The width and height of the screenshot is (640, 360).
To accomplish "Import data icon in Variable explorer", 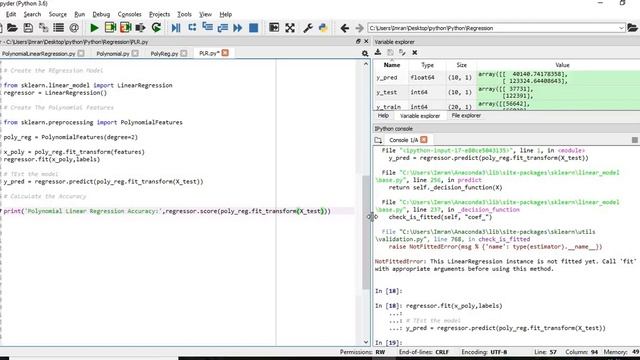I will 378,52.
